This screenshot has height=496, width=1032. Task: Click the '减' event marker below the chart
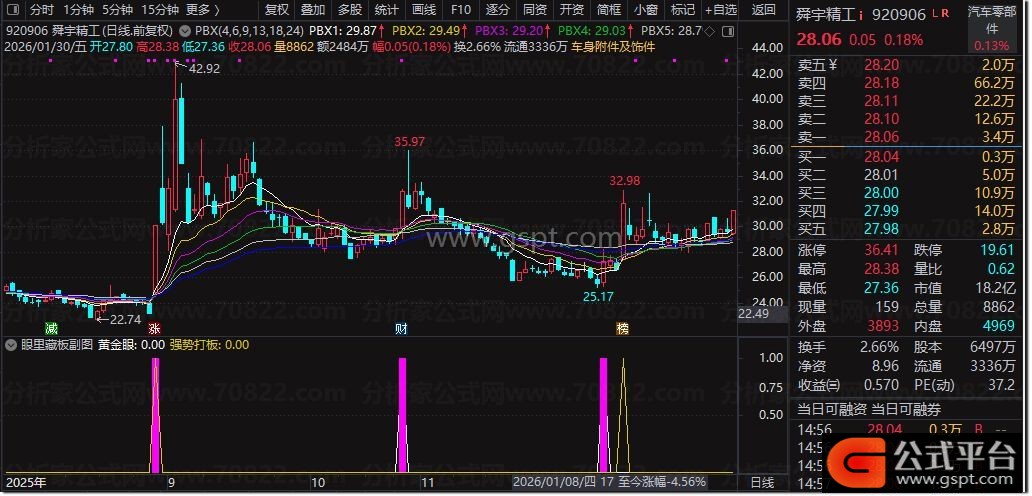click(50, 328)
